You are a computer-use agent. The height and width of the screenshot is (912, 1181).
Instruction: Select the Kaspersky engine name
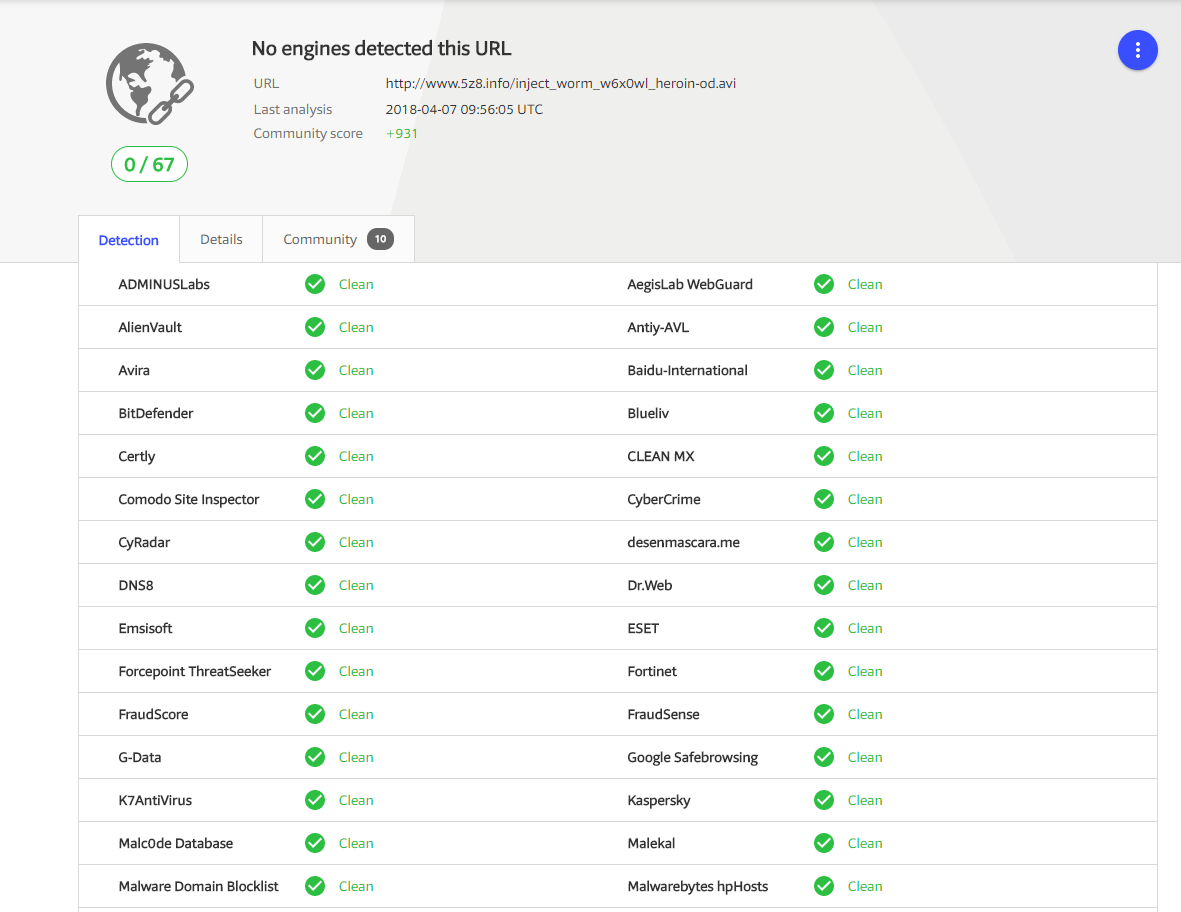[658, 801]
